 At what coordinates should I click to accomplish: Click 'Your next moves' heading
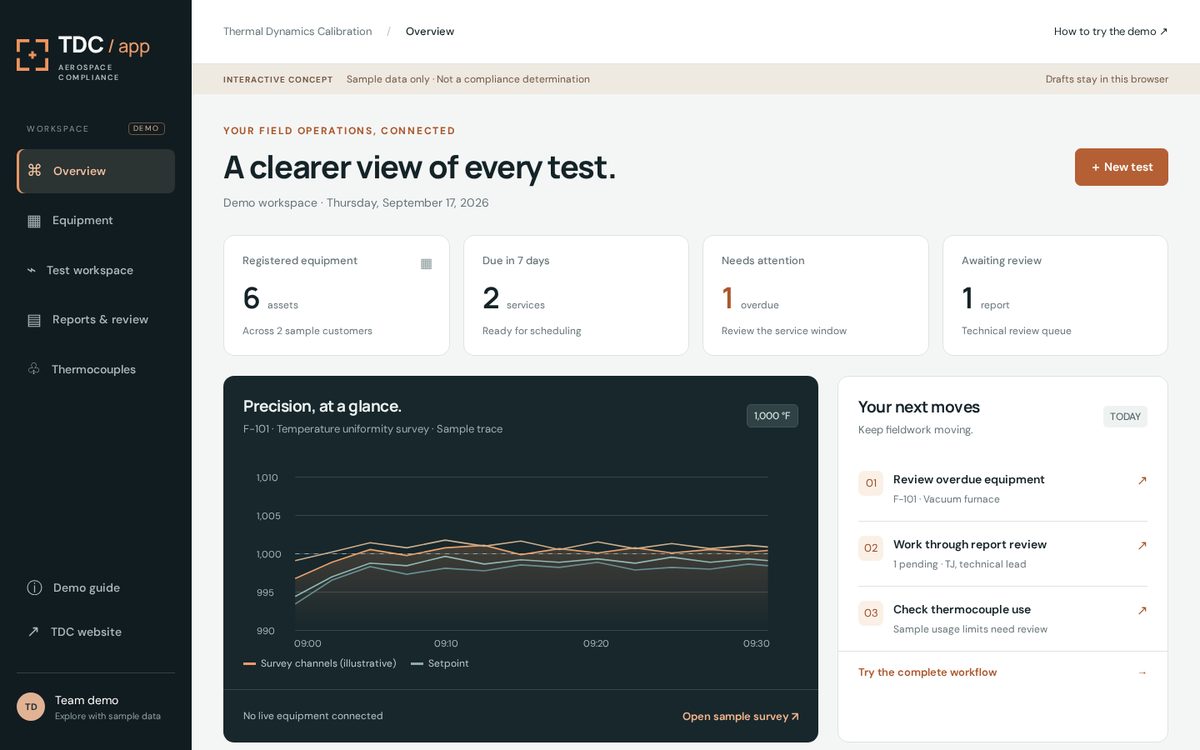(919, 407)
